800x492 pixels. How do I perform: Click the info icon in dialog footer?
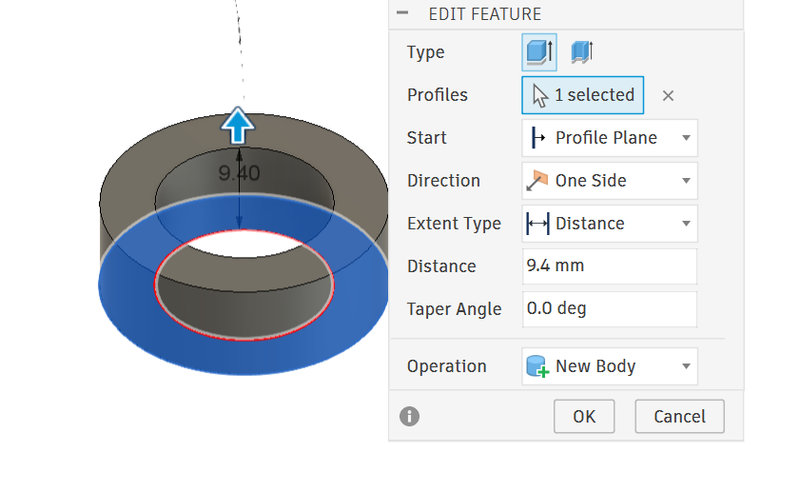tap(409, 416)
